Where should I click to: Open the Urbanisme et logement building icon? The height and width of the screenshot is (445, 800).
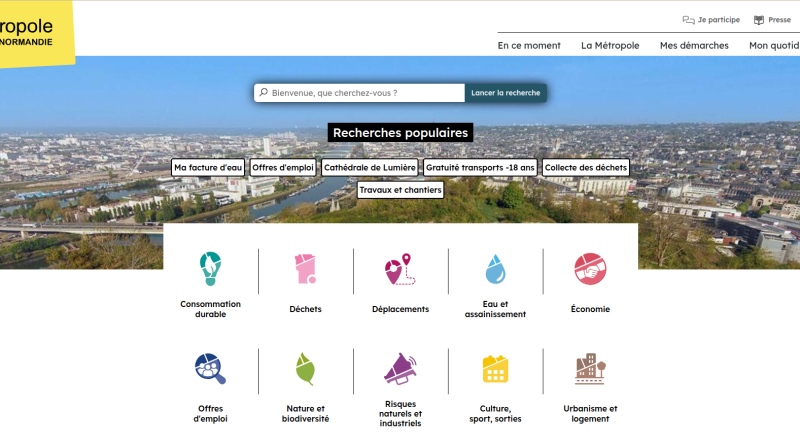click(590, 369)
